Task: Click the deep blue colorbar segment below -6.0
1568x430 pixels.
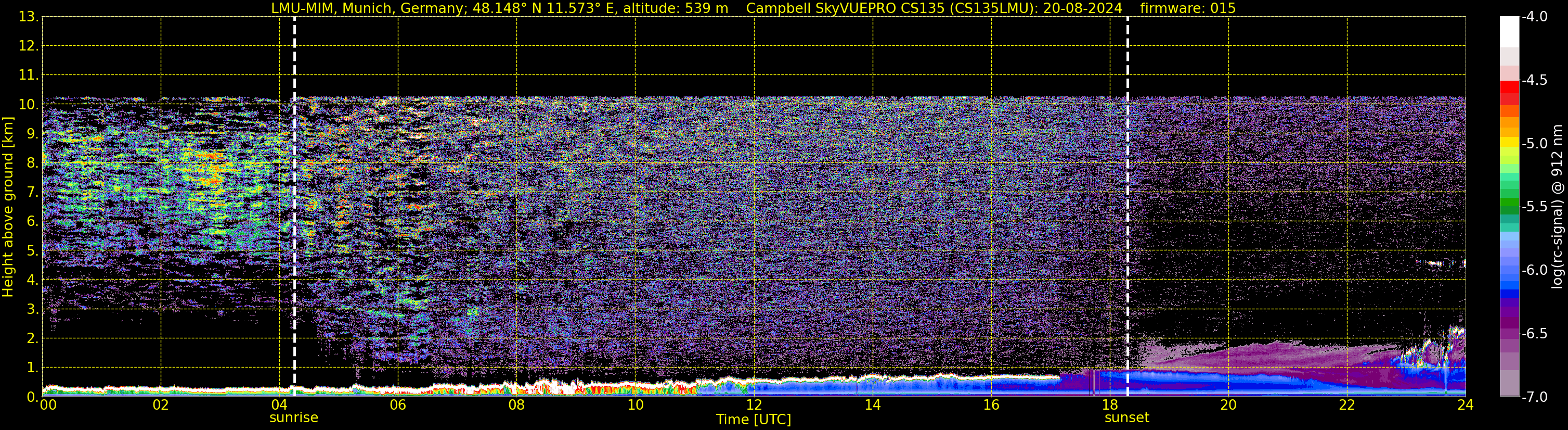Action: pyautogui.click(x=1509, y=294)
